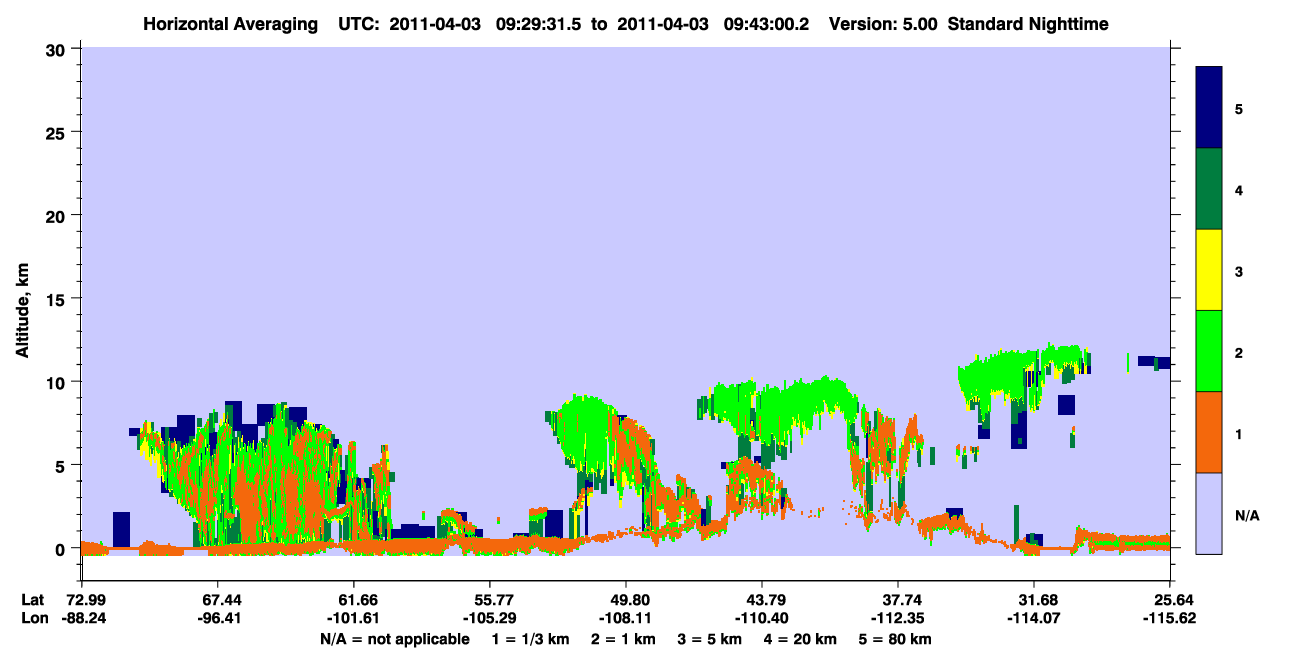Click the "Lon" row label
Screen dimensions: 1300x667
(33, 619)
